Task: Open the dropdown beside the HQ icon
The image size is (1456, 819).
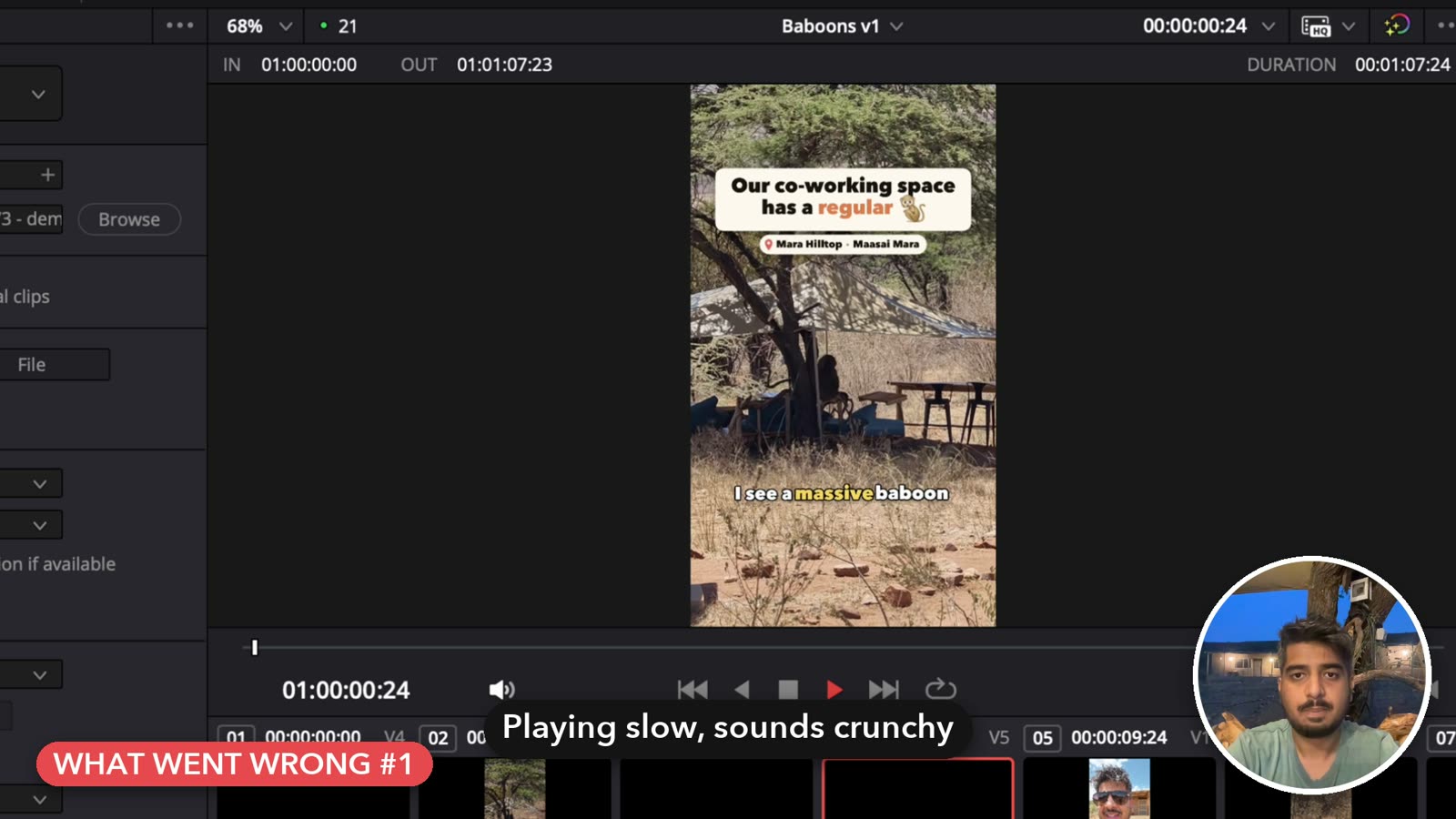Action: coord(1349,26)
